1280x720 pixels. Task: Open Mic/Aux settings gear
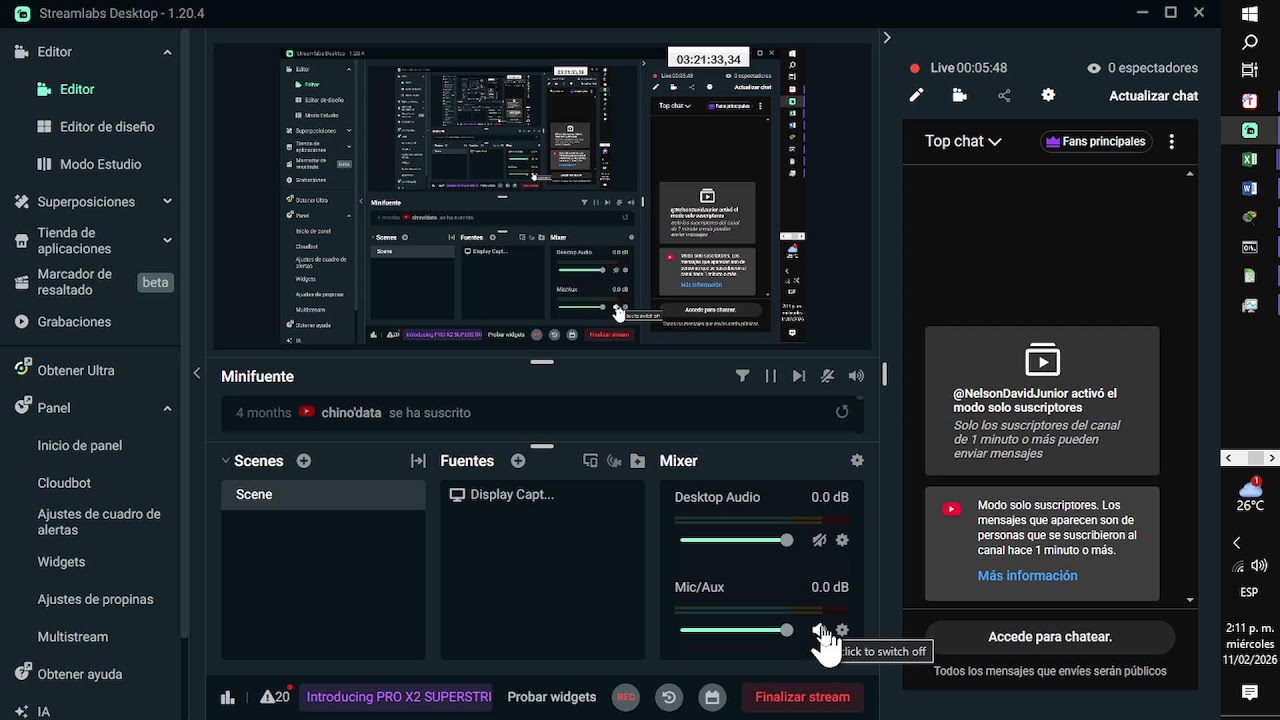click(x=842, y=630)
